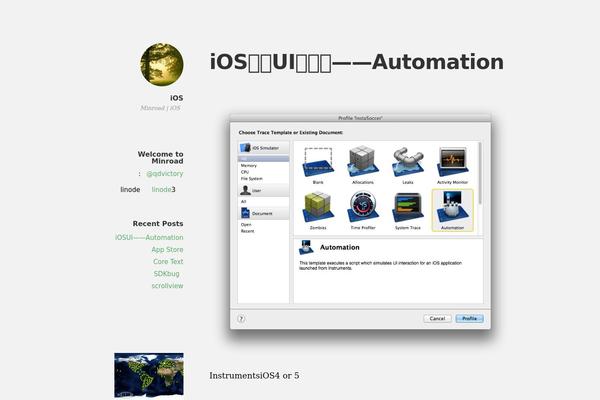Open the linode3 link
Screen dimensions: 600x400
(x=163, y=189)
